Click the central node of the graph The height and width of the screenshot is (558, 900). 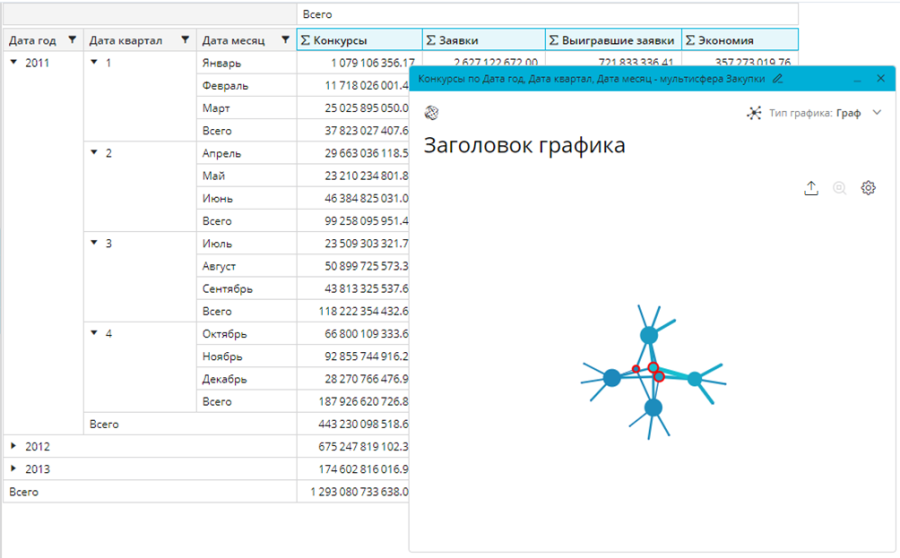tap(654, 369)
